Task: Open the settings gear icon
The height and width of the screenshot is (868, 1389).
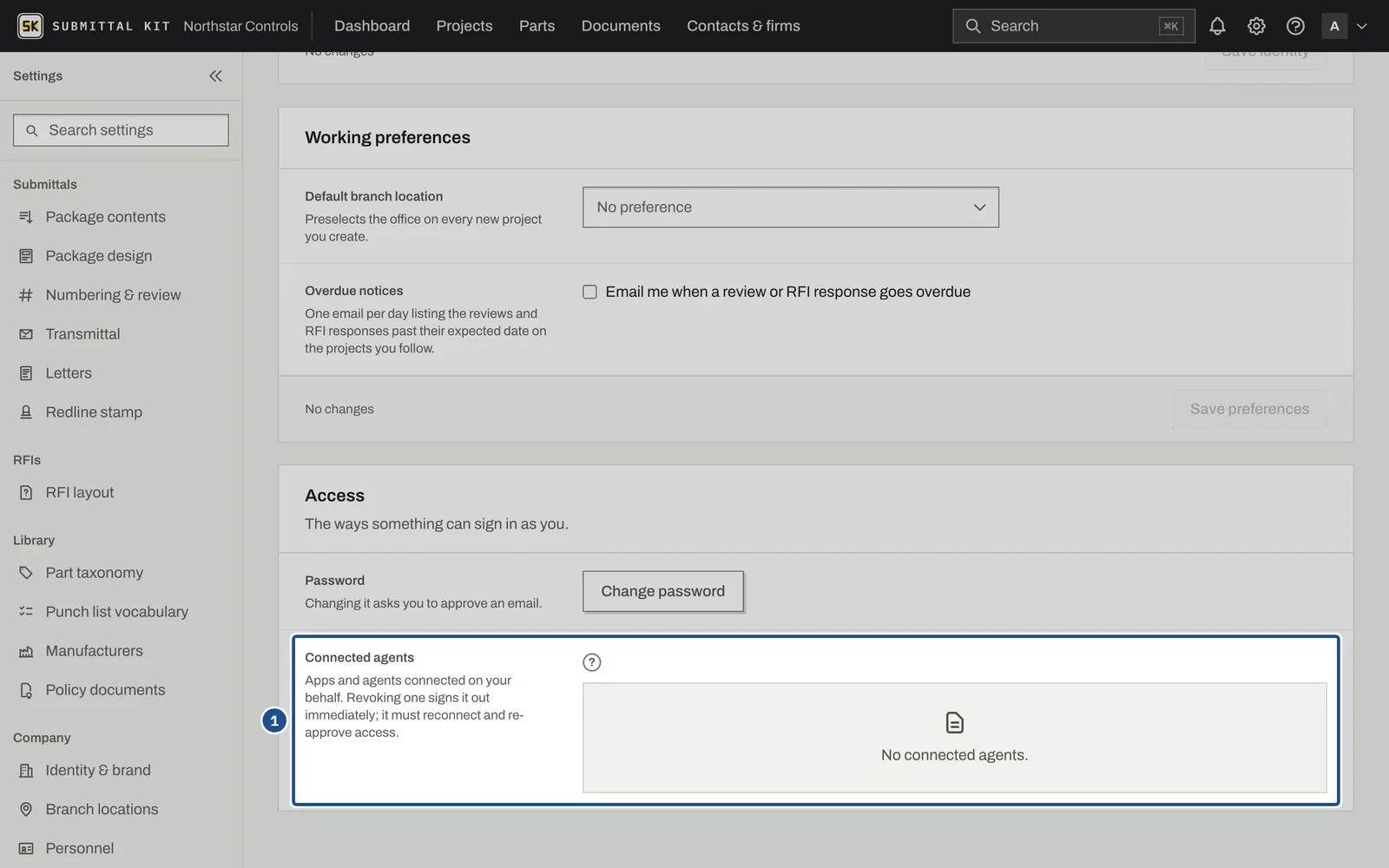Action: 1256,26
